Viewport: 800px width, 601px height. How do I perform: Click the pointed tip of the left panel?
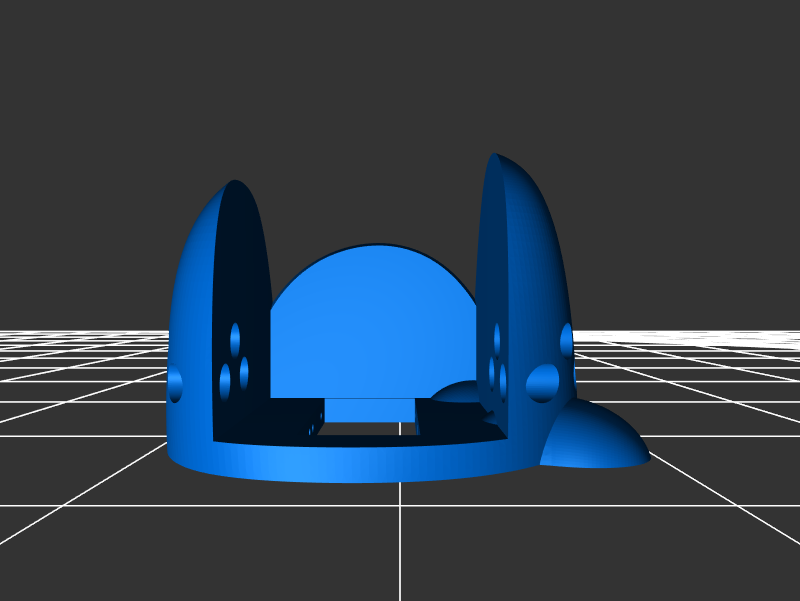(235, 183)
